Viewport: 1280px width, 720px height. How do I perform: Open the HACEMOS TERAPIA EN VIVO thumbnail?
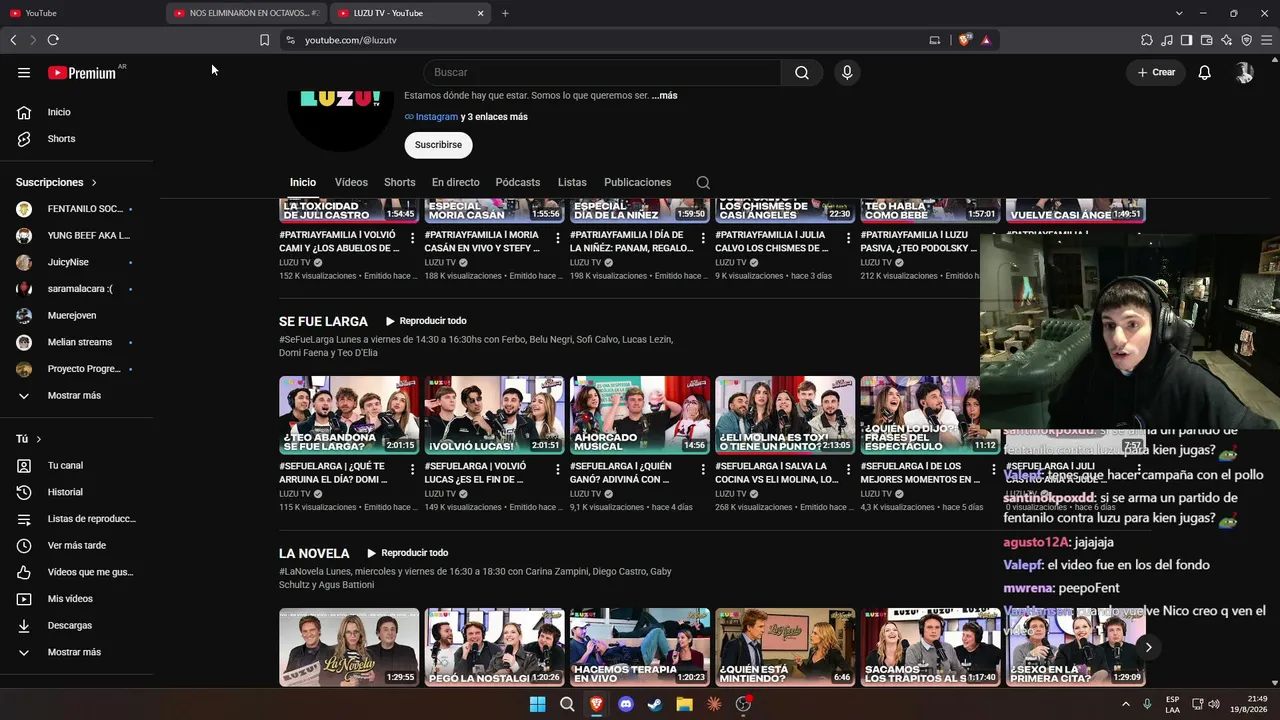point(640,647)
